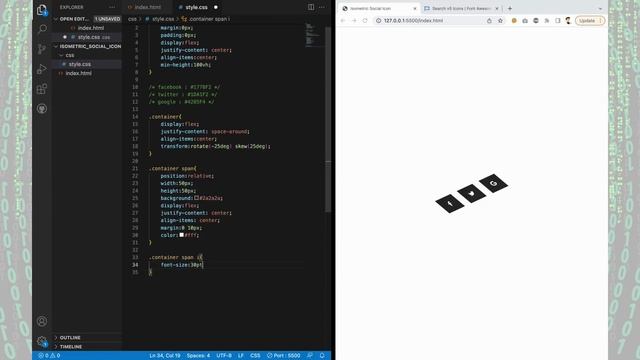Select the style.css editor tab
Image resolution: width=640 pixels, height=360 pixels.
(196, 7)
